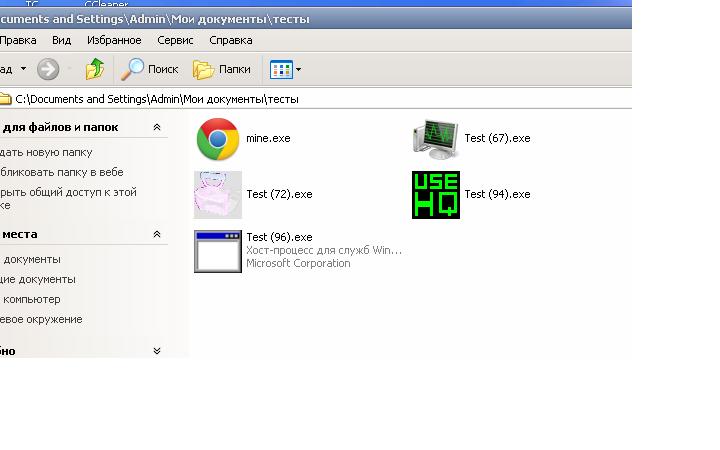
Task: Click the Поиск toolbar label
Action: click(x=163, y=69)
